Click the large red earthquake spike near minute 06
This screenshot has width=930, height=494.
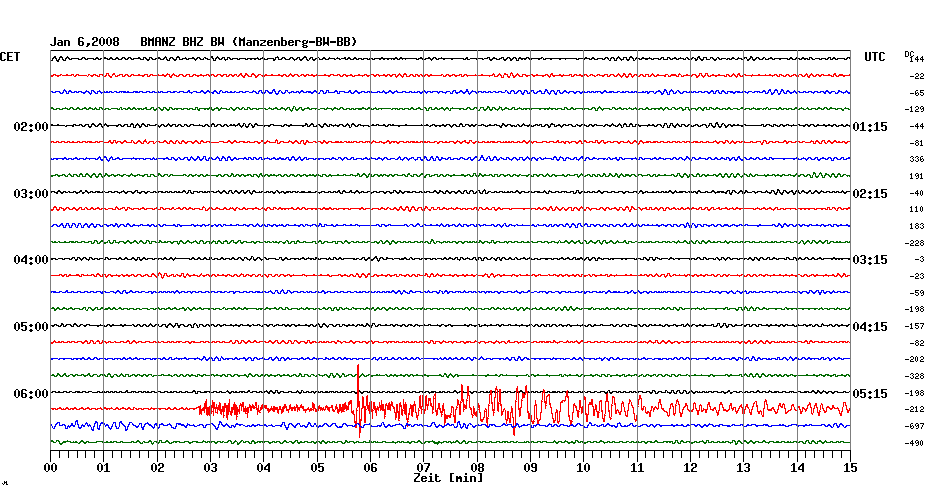pos(358,401)
